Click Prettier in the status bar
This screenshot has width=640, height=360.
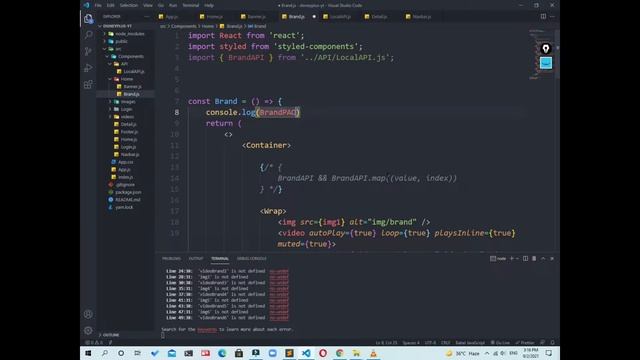tap(525, 342)
